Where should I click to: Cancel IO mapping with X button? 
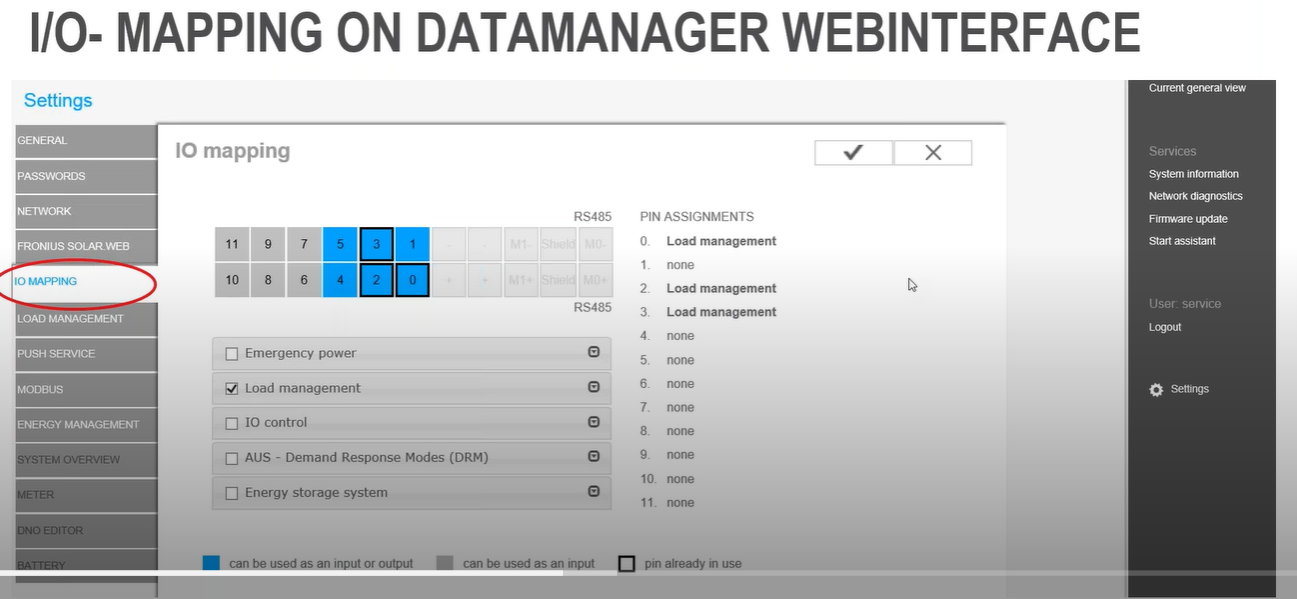(933, 152)
